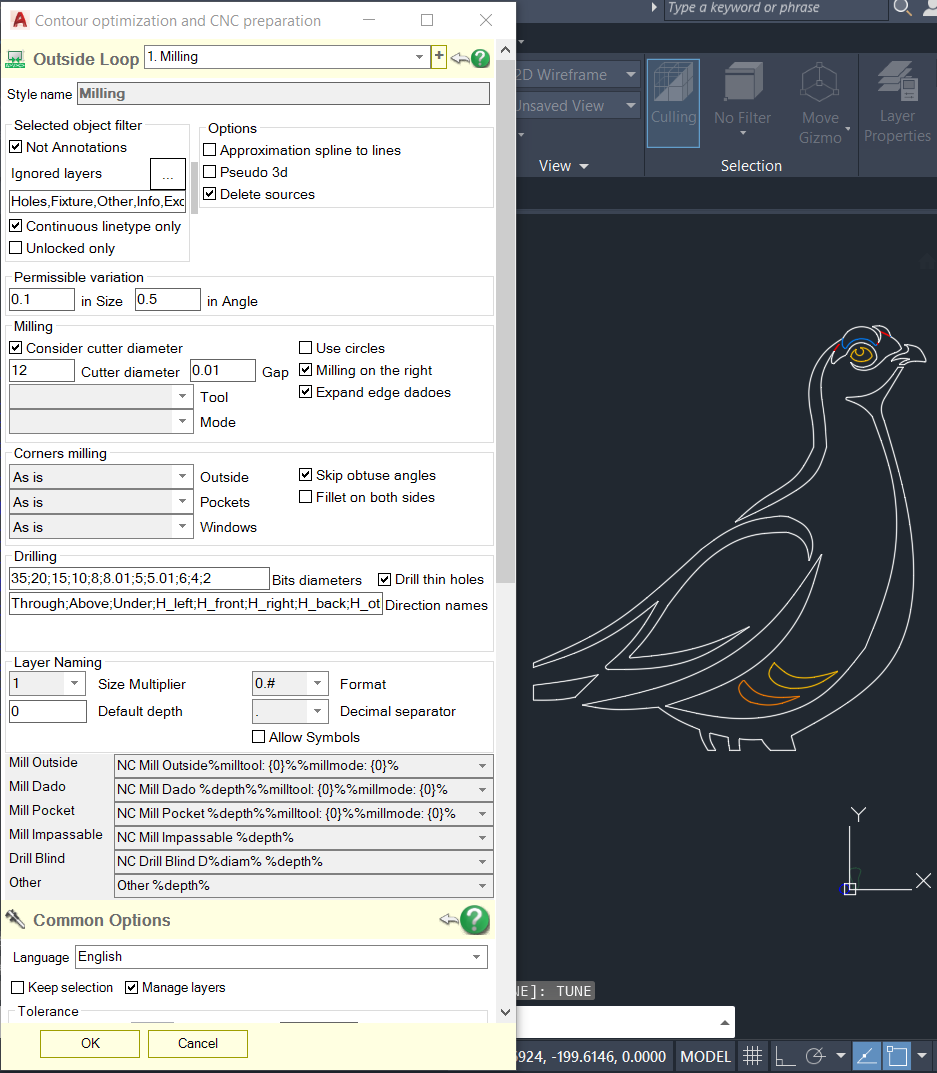Click the dialog scrollbar up arrow
Image resolution: width=937 pixels, height=1073 pixels.
tap(505, 49)
